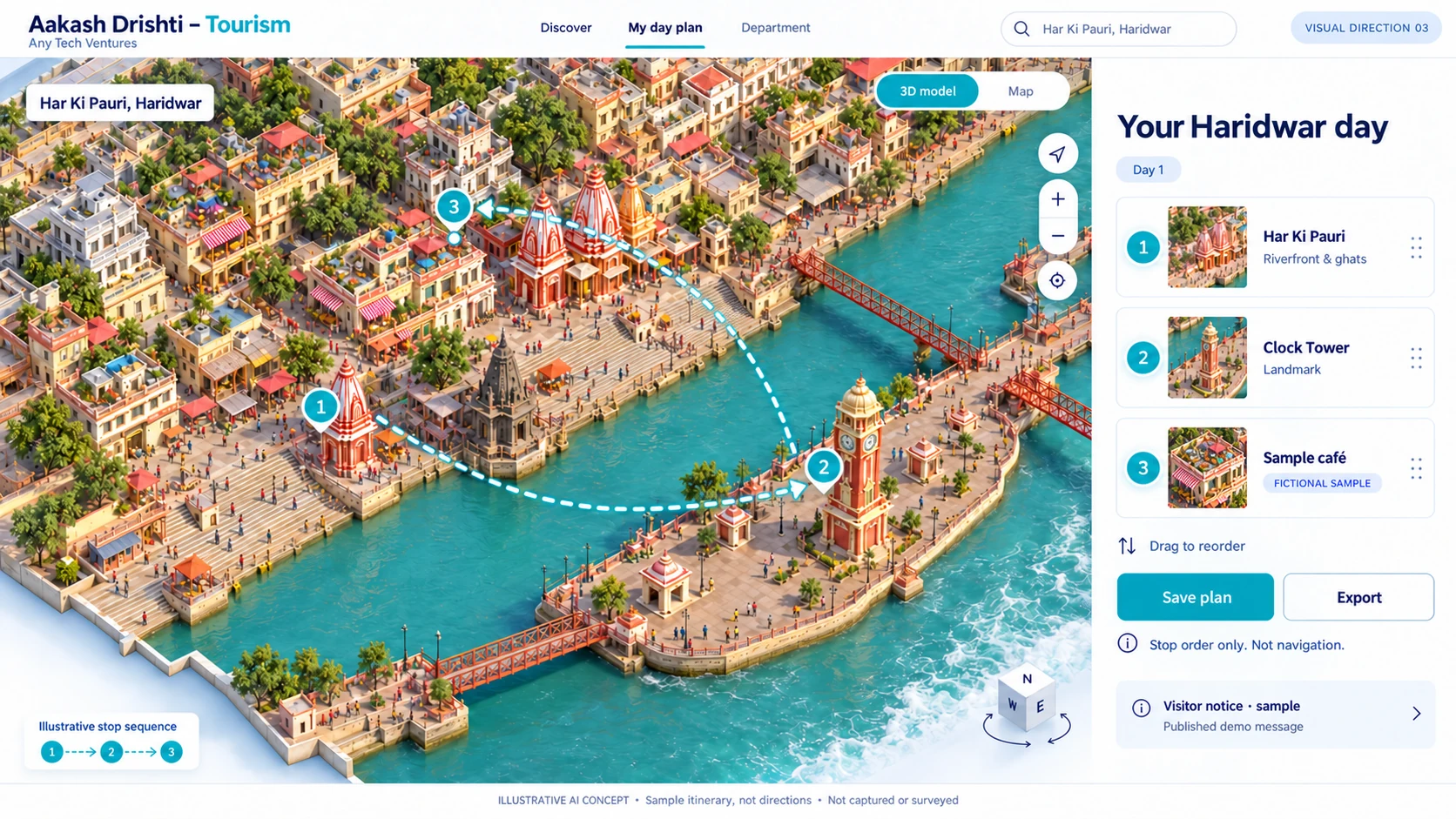Click the Har Ki Pauri search field
Image resolution: width=1456 pixels, height=819 pixels.
[1118, 29]
